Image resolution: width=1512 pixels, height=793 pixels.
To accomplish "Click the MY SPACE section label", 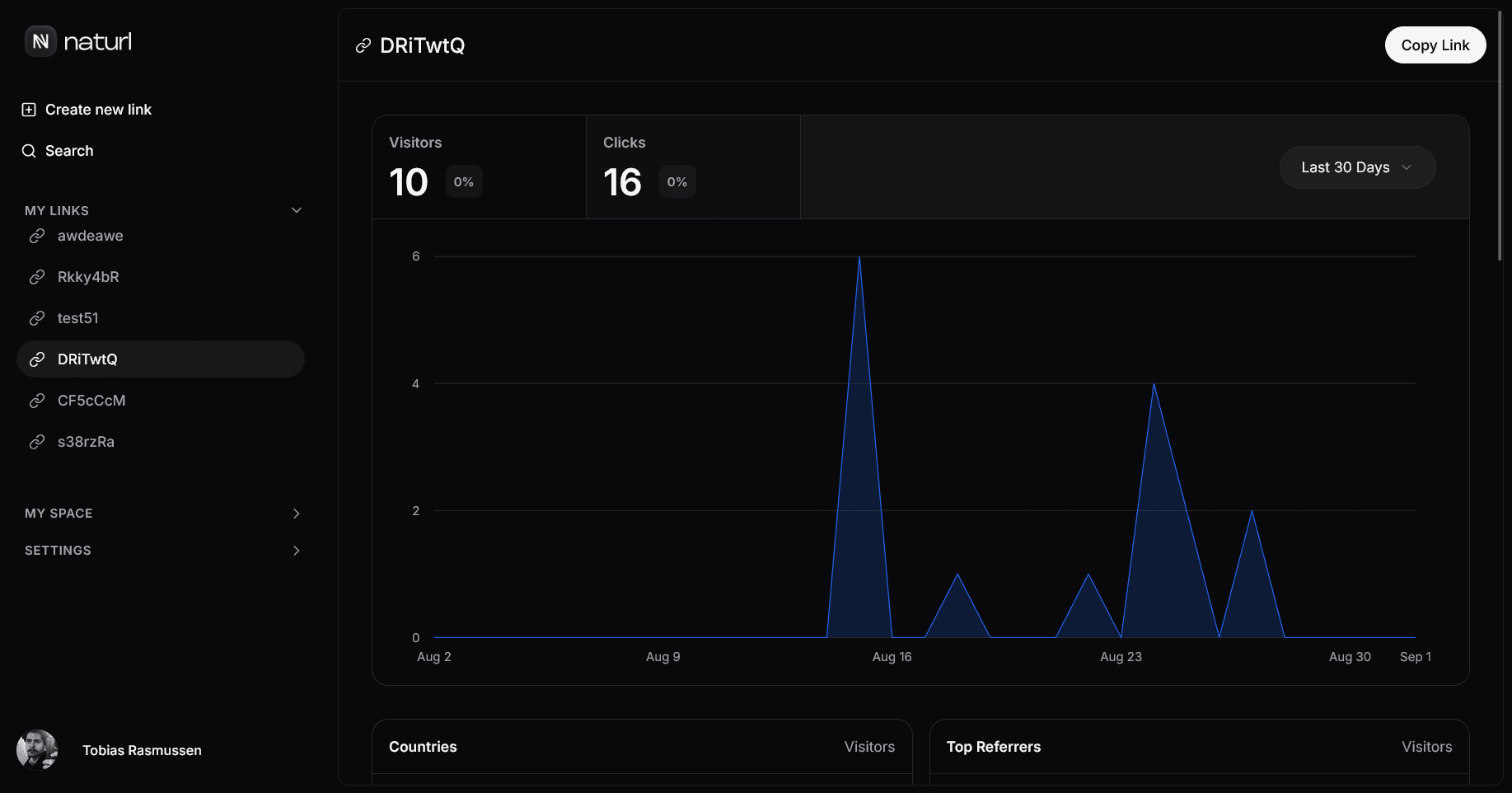I will [59, 514].
